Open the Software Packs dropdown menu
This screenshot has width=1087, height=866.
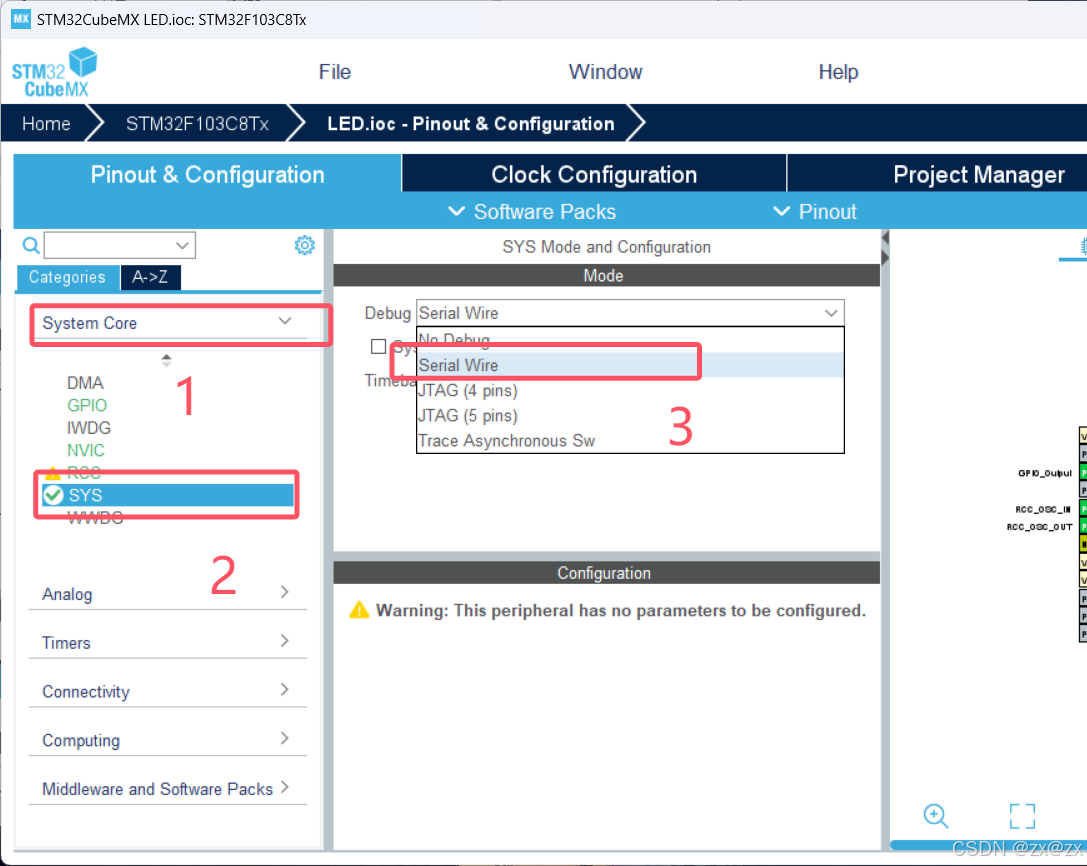click(532, 211)
